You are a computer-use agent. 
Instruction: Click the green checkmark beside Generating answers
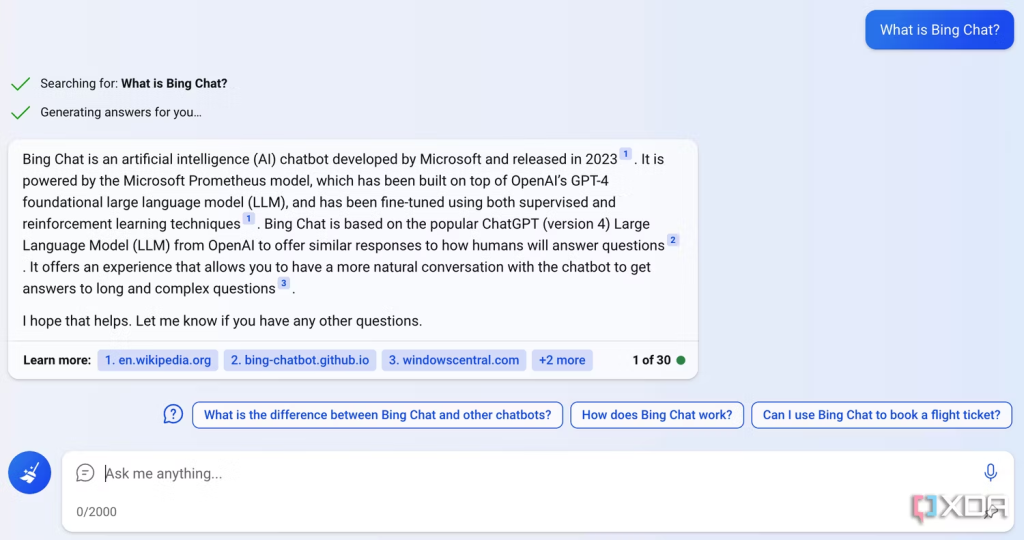coord(21,112)
